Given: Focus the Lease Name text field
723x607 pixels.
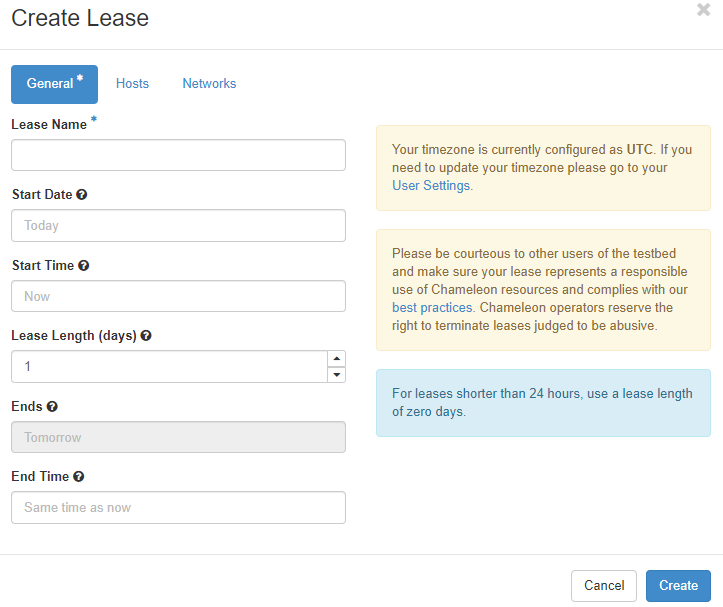Looking at the screenshot, I should 178,155.
